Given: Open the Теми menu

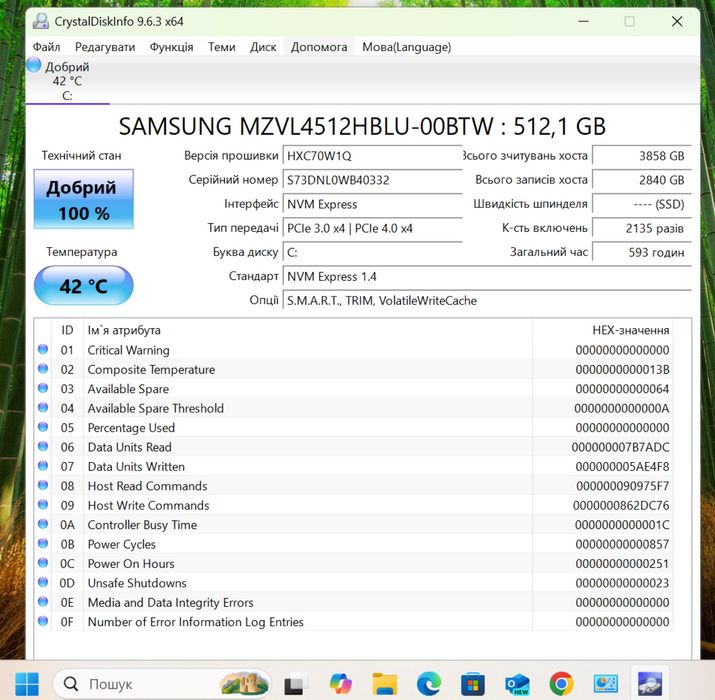Looking at the screenshot, I should [222, 47].
